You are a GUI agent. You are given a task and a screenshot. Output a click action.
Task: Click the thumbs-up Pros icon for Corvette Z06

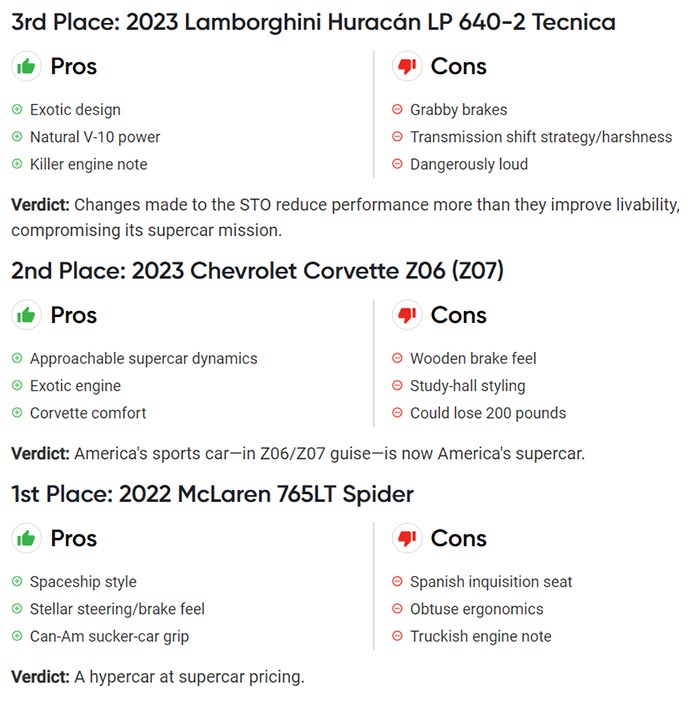coord(26,315)
